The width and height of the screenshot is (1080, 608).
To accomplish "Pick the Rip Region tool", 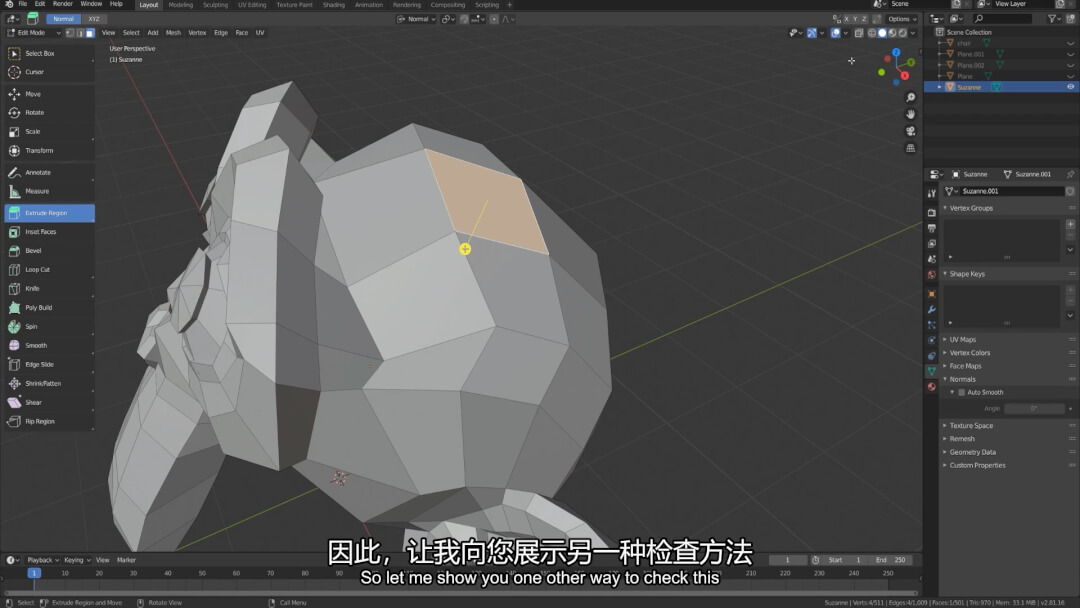I will pos(49,421).
